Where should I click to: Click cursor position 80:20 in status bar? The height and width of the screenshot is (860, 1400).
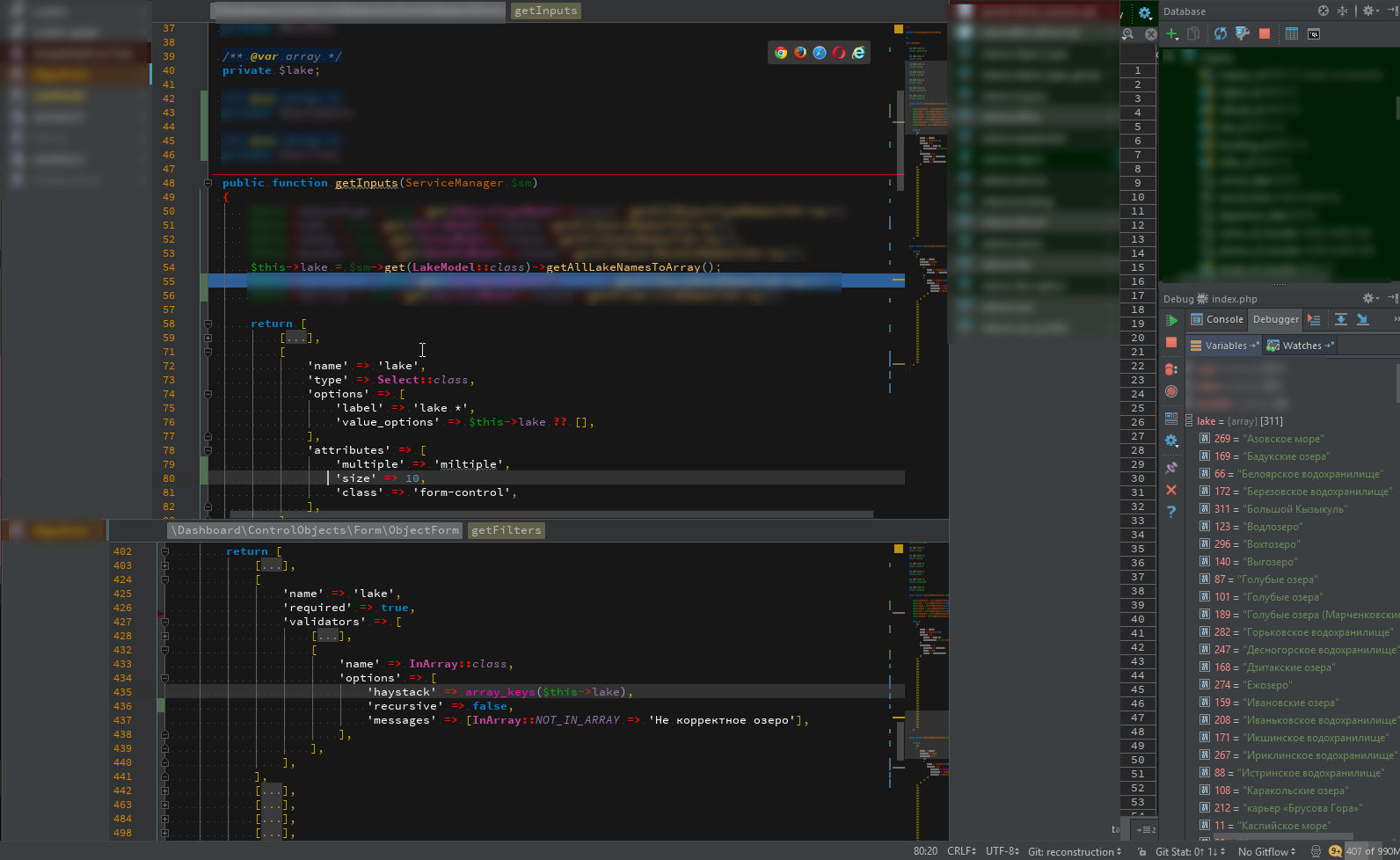925,851
